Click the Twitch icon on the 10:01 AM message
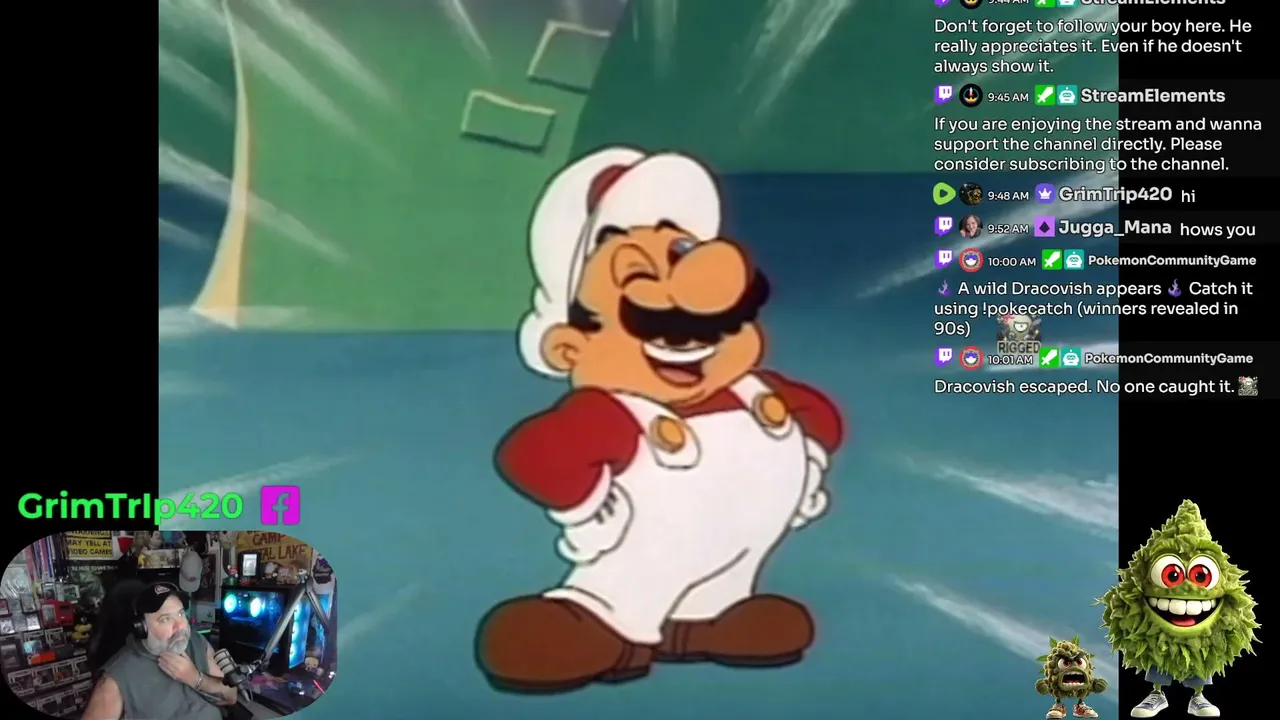The image size is (1280, 720). pyautogui.click(x=944, y=357)
